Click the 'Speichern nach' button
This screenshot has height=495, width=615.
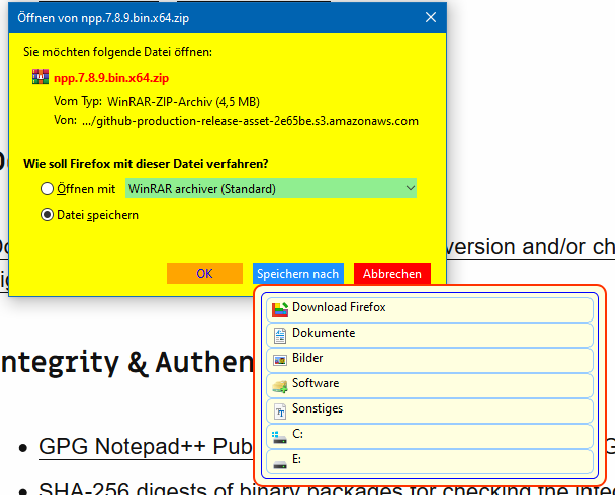tap(298, 273)
